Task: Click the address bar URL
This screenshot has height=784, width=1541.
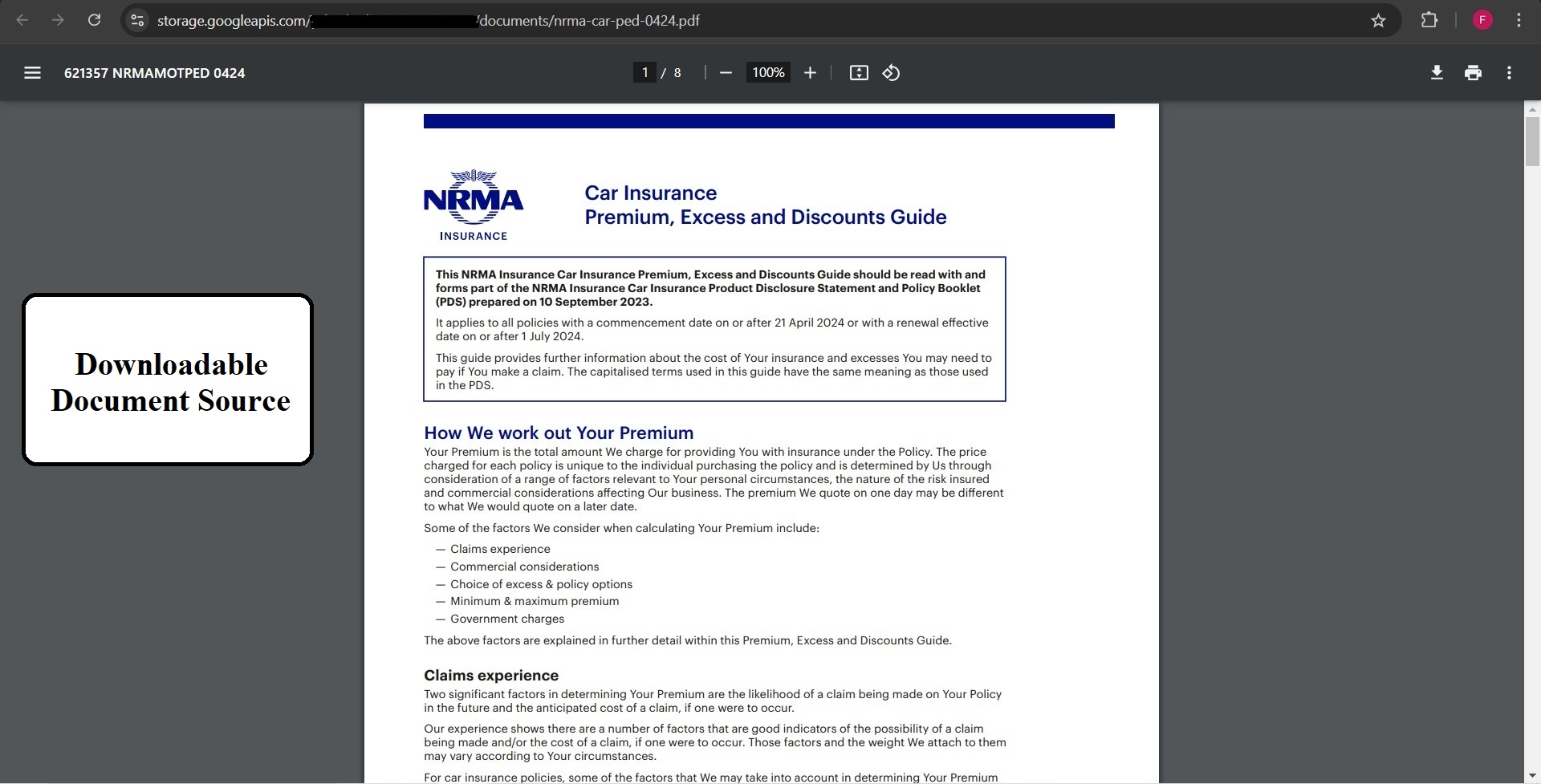Action: [428, 21]
